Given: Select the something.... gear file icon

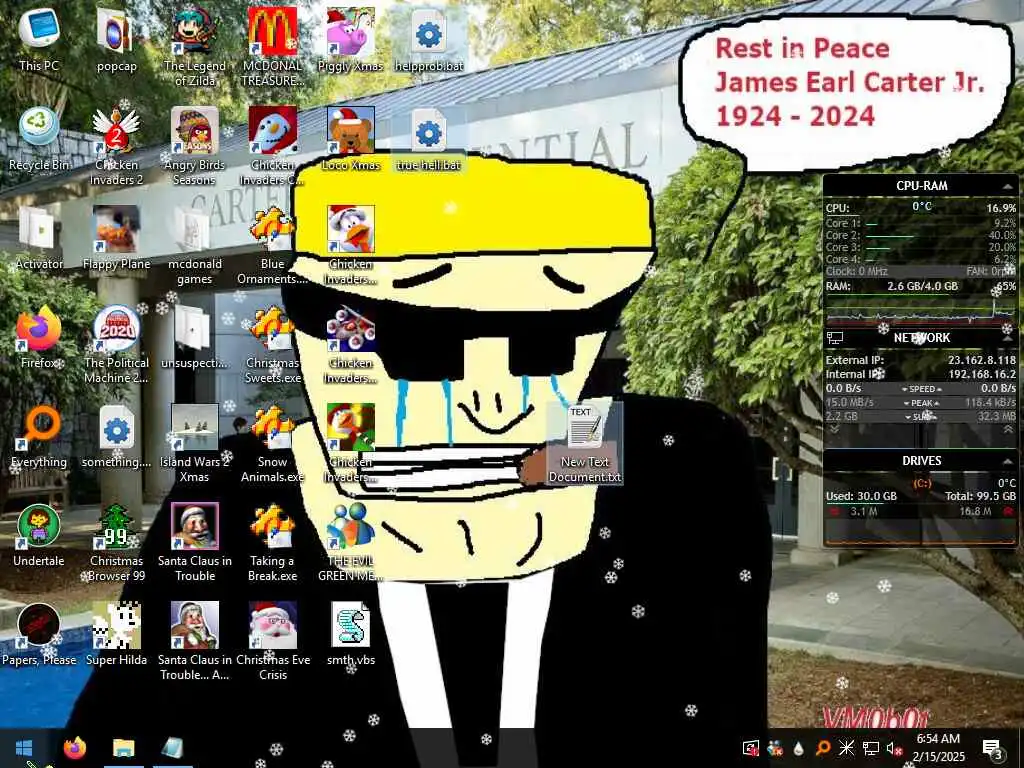Looking at the screenshot, I should [116, 436].
